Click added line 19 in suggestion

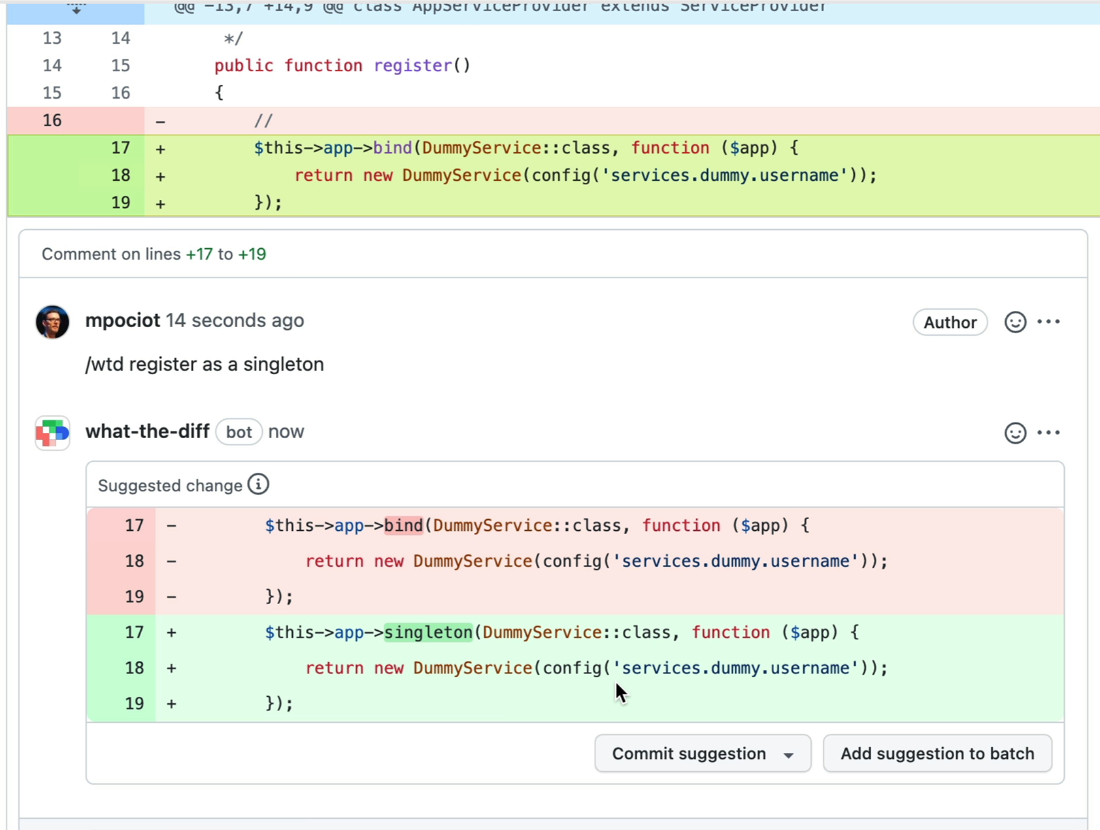pos(575,704)
